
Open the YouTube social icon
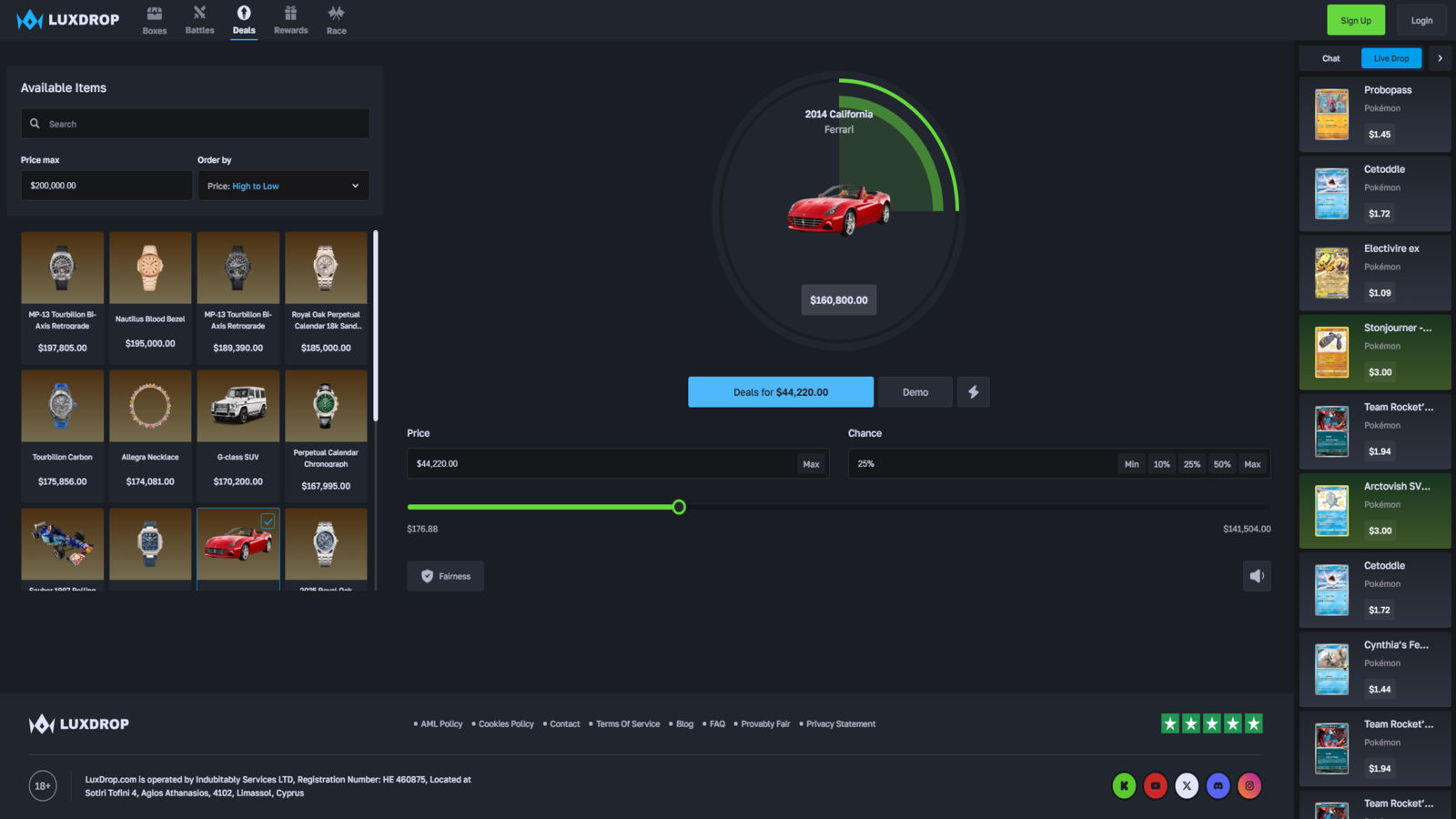click(x=1156, y=785)
